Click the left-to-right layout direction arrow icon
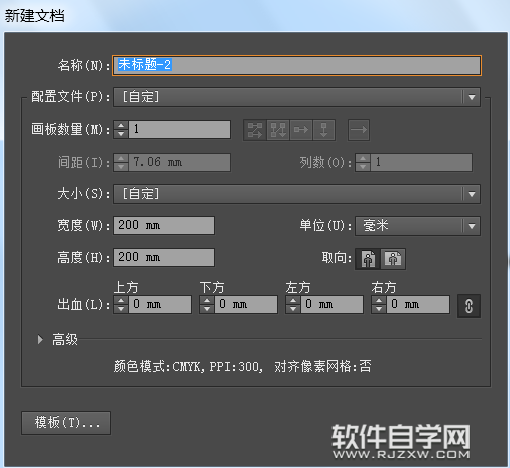Screen dimensions: 510x468 click(x=359, y=130)
